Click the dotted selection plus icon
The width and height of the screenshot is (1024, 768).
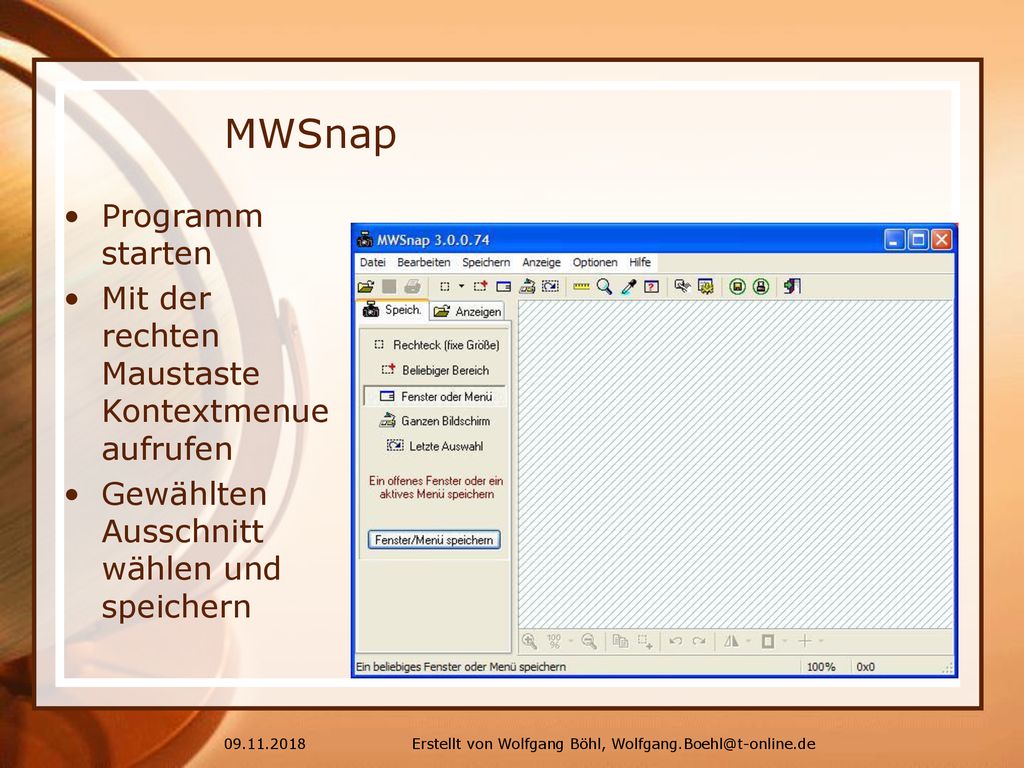tap(645, 641)
